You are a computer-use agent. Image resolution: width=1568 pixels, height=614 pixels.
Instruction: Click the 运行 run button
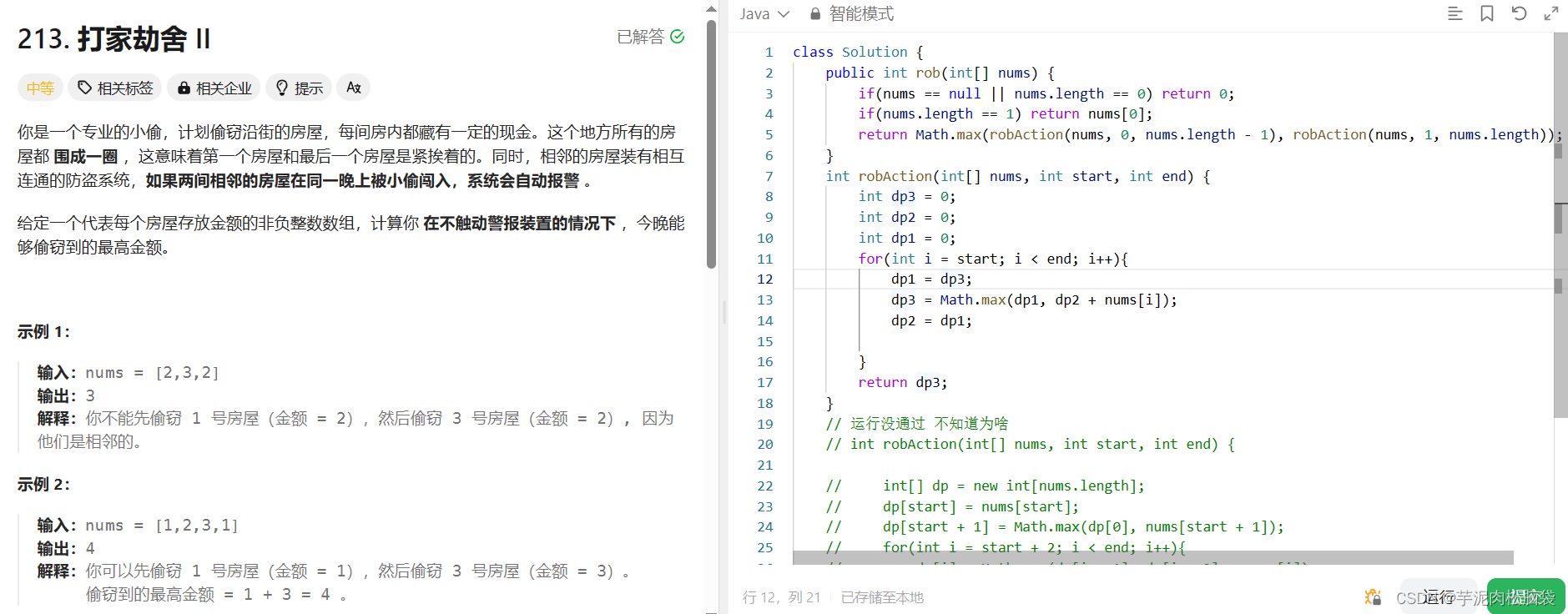click(1439, 596)
